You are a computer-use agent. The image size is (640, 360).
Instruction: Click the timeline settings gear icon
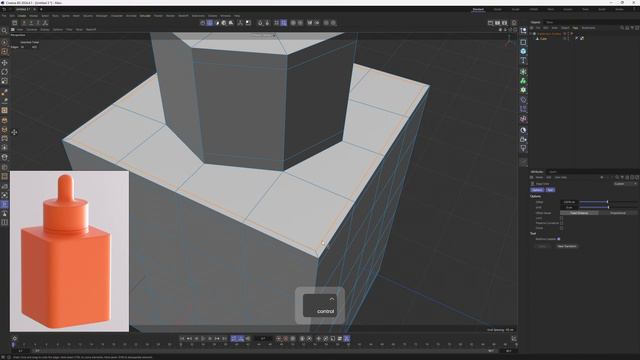(x=15, y=338)
